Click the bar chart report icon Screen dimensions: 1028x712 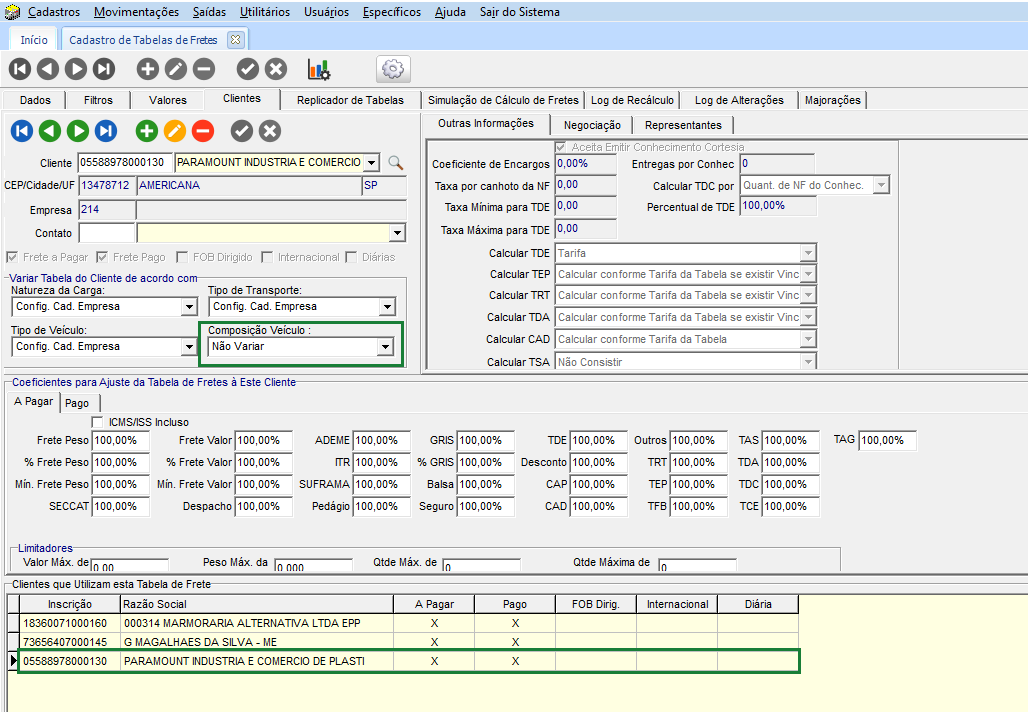click(x=319, y=69)
